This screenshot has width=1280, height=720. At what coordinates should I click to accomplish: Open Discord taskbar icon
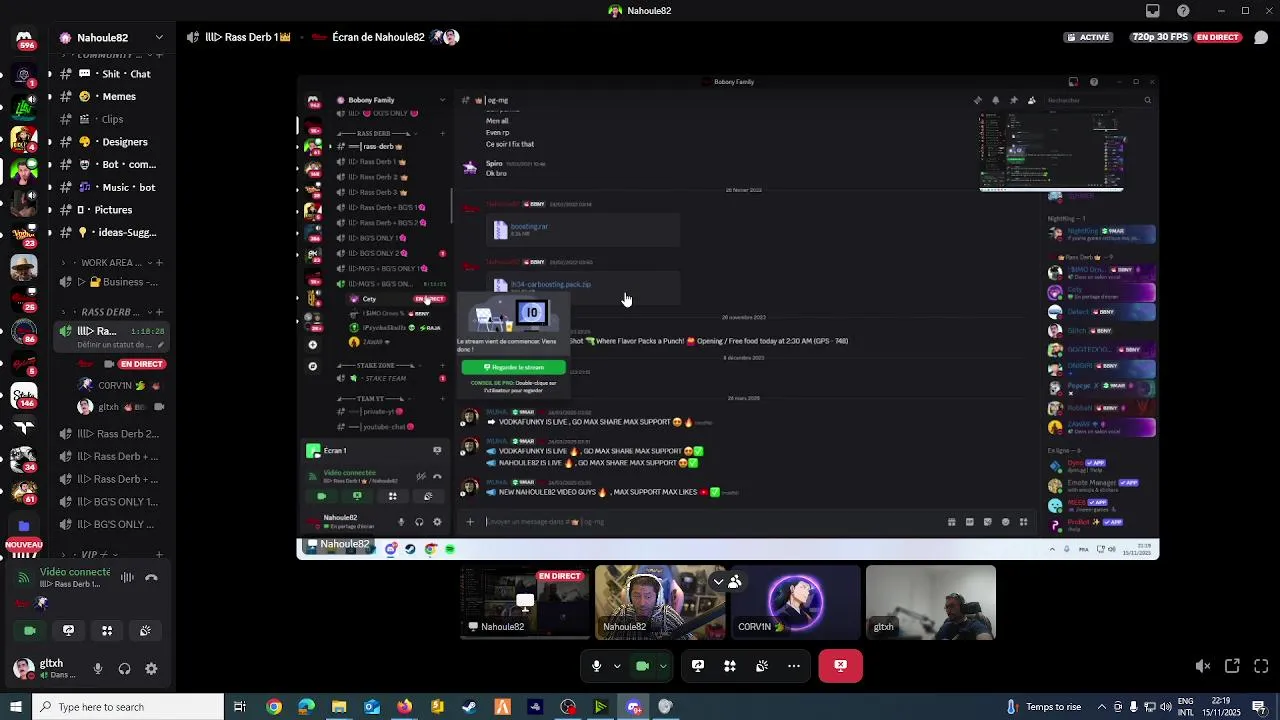click(x=634, y=707)
